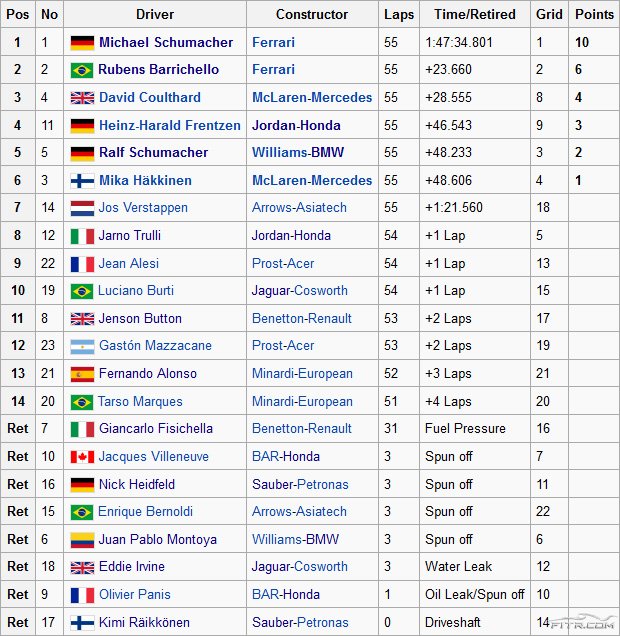
Task: Open the Michael Schumacher driver link
Action: click(x=166, y=43)
